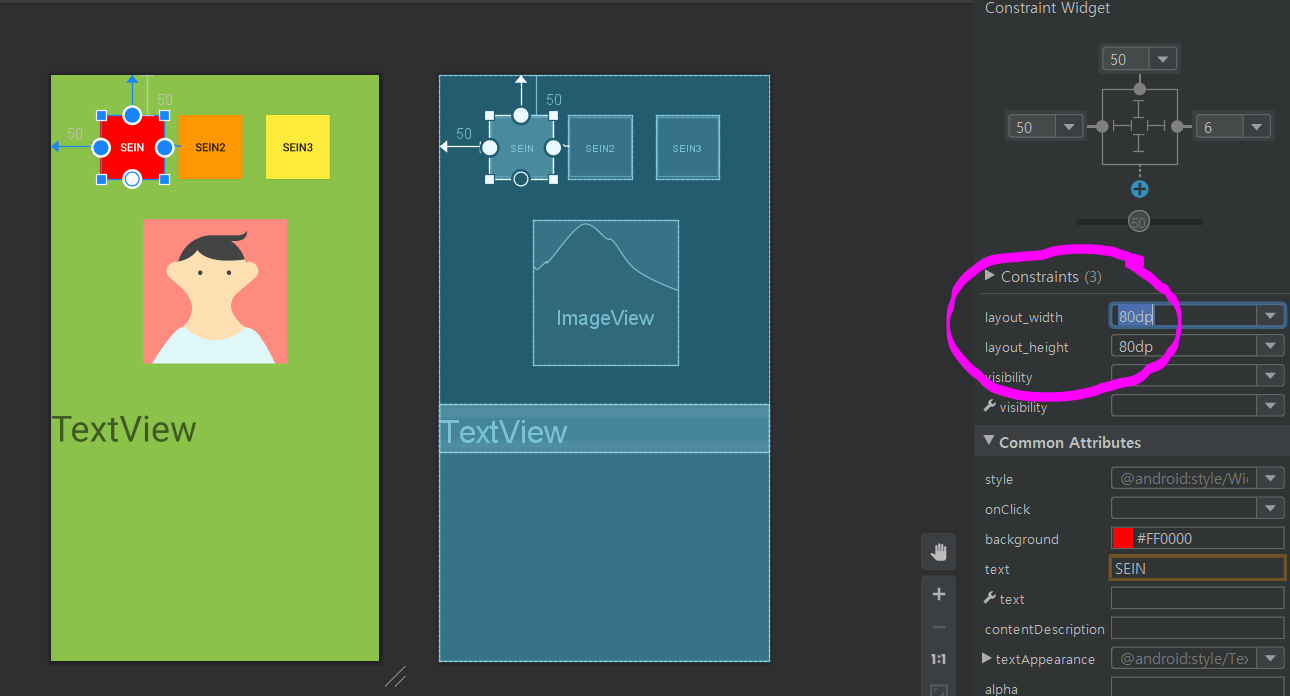Click the horizontal bias slider knob
The height and width of the screenshot is (696, 1290).
1138,222
